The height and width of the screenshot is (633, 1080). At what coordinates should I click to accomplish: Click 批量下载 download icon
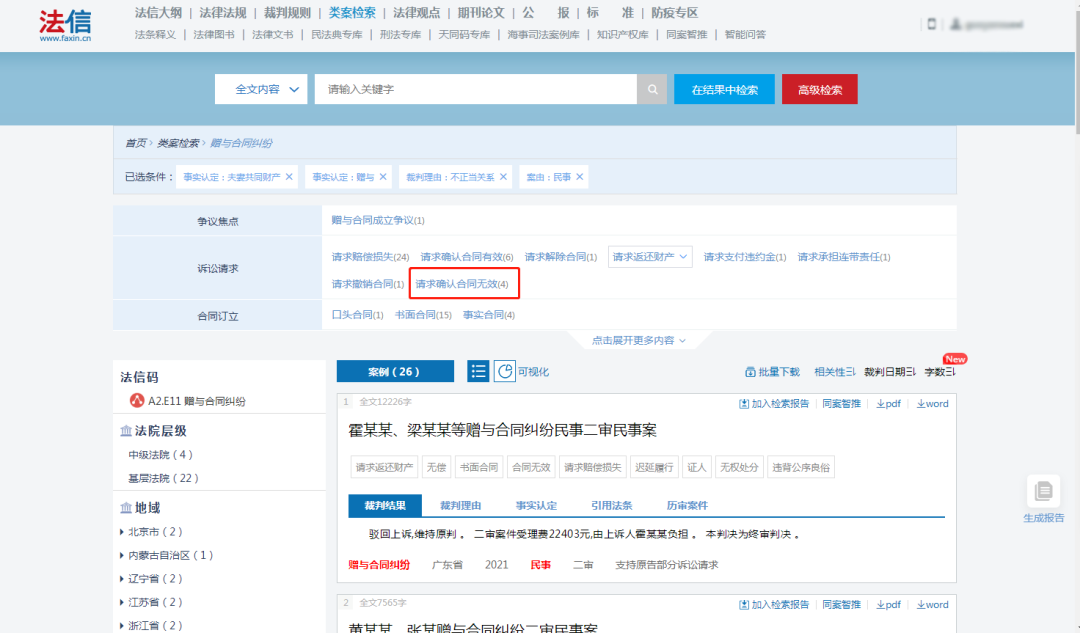point(750,372)
